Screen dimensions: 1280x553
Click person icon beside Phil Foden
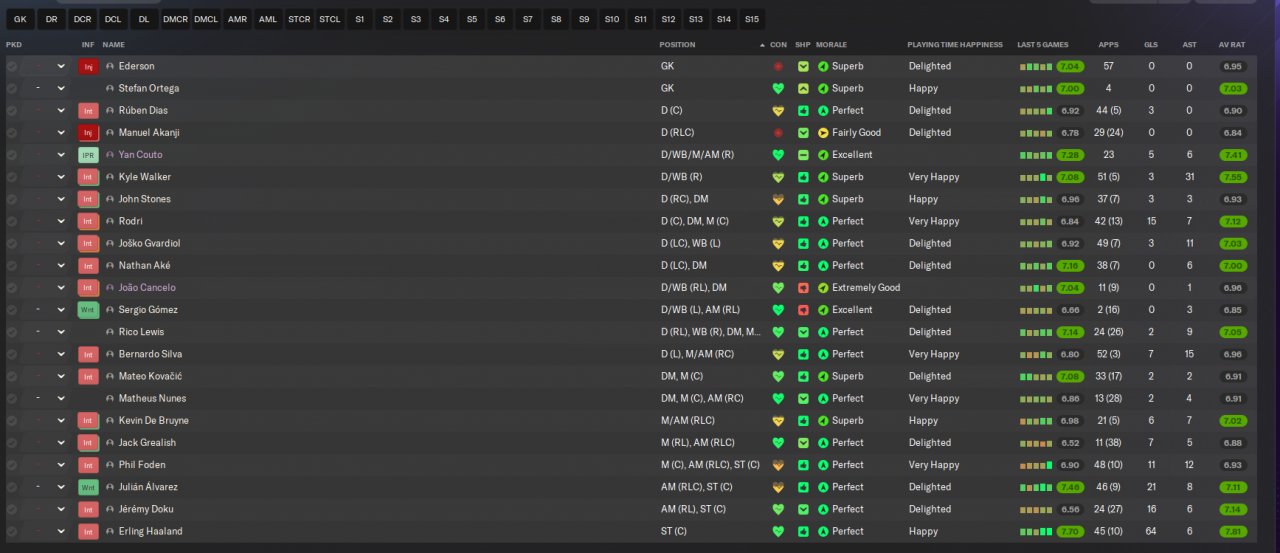[110, 465]
